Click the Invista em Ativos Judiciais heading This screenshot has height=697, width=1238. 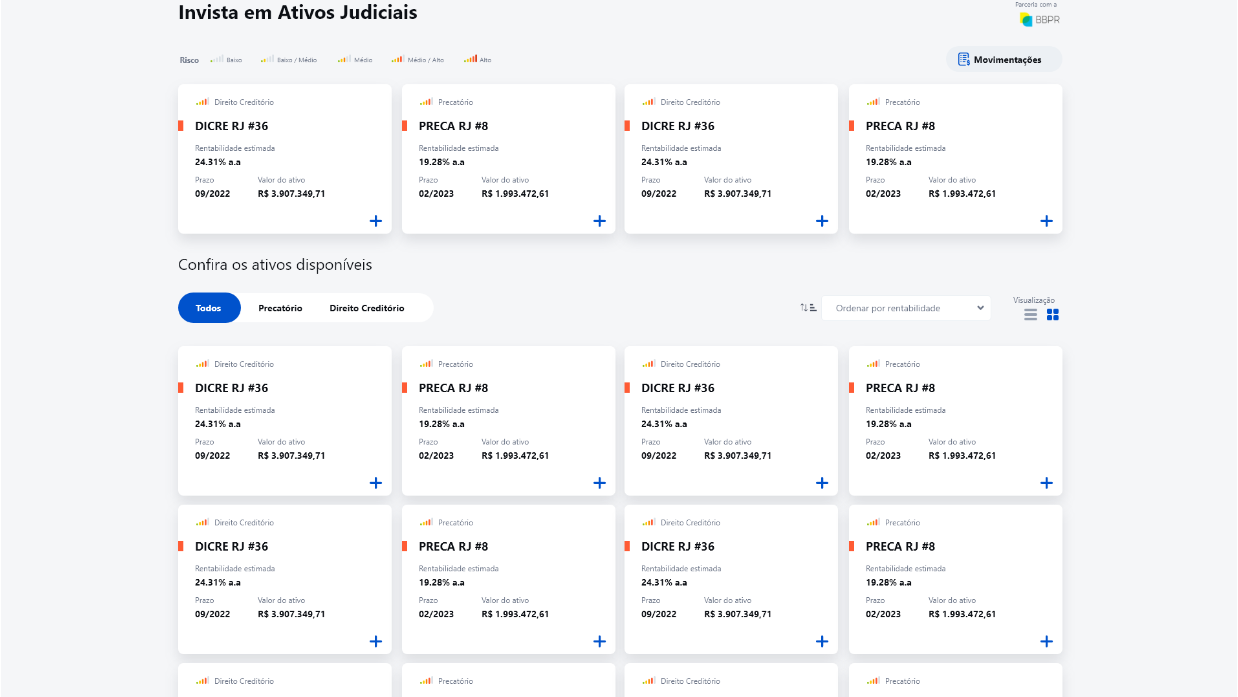(x=297, y=13)
